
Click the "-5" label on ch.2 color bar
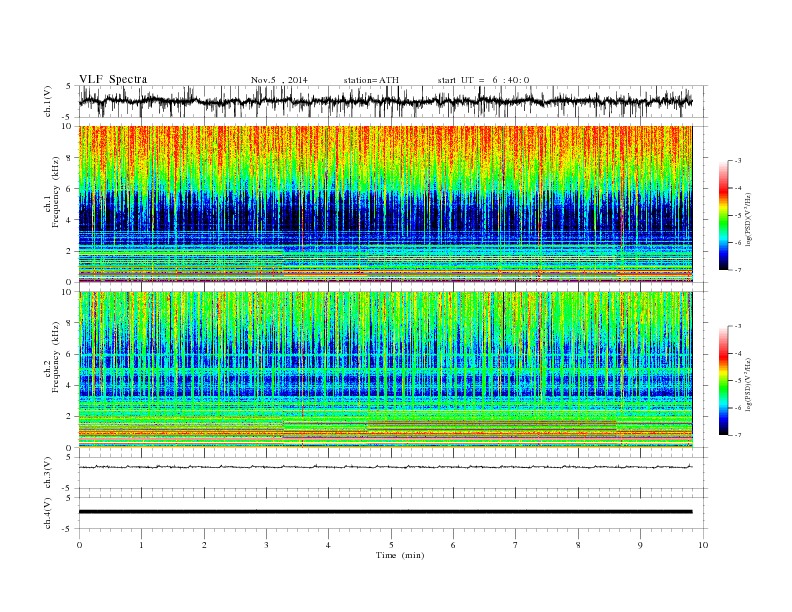(737, 381)
